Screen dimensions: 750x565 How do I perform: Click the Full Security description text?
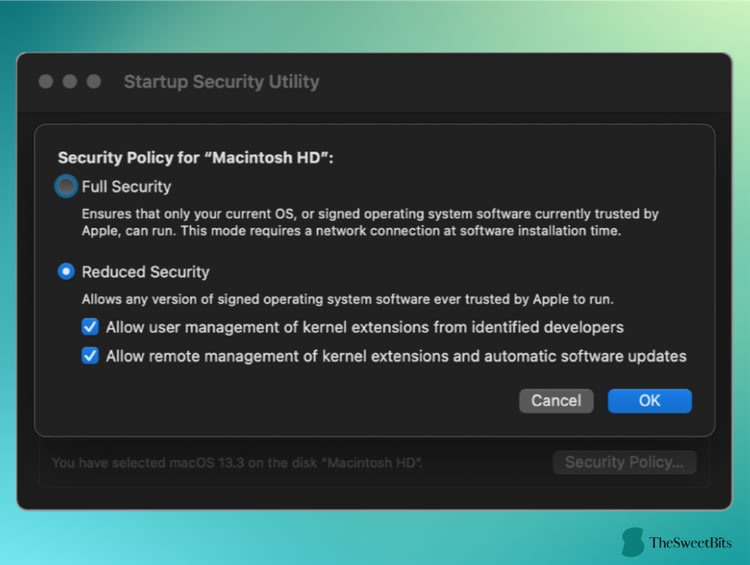coord(370,222)
